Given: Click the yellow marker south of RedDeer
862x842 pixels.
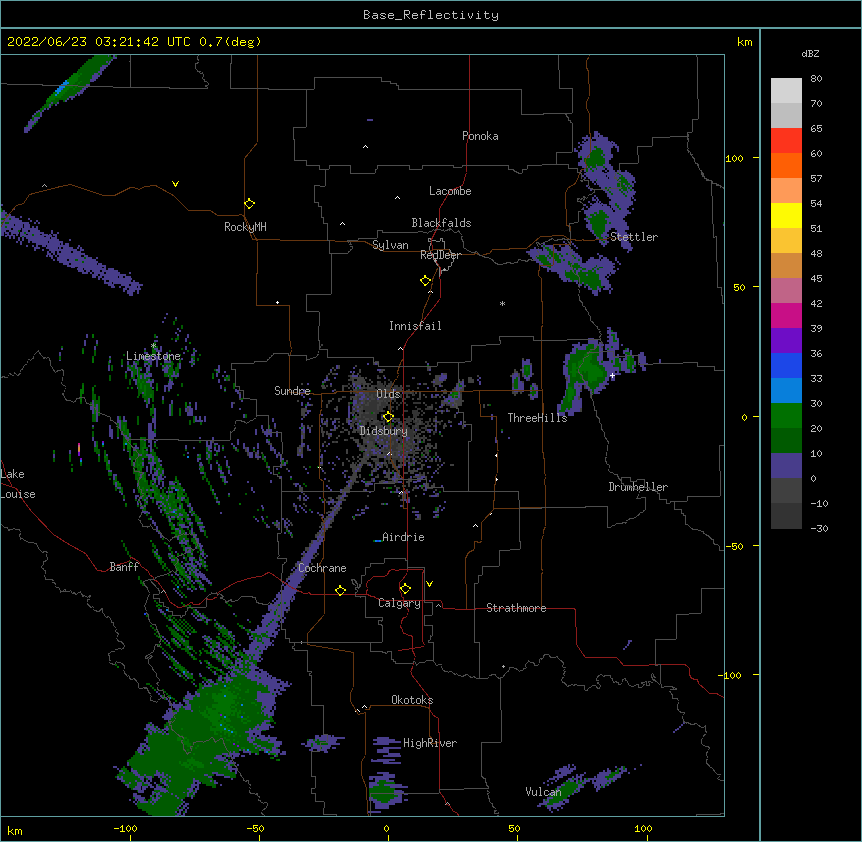Looking at the screenshot, I should [425, 281].
